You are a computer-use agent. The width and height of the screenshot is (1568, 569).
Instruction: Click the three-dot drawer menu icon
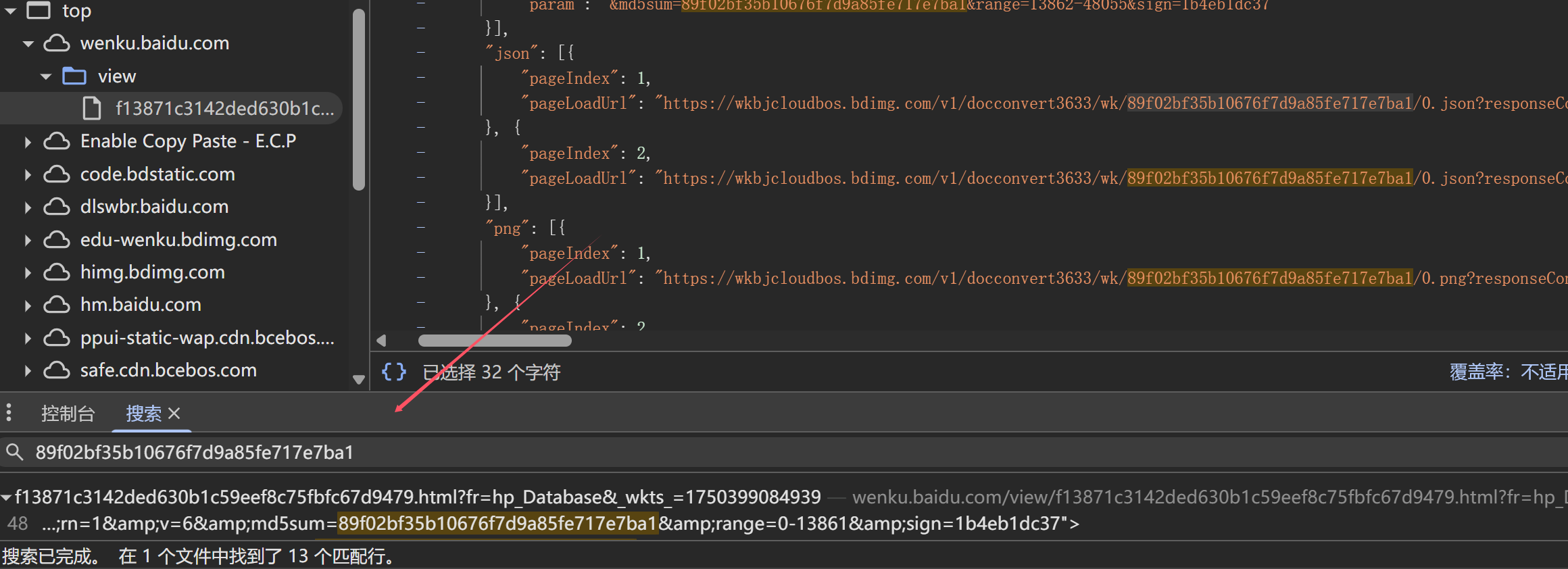pos(9,412)
